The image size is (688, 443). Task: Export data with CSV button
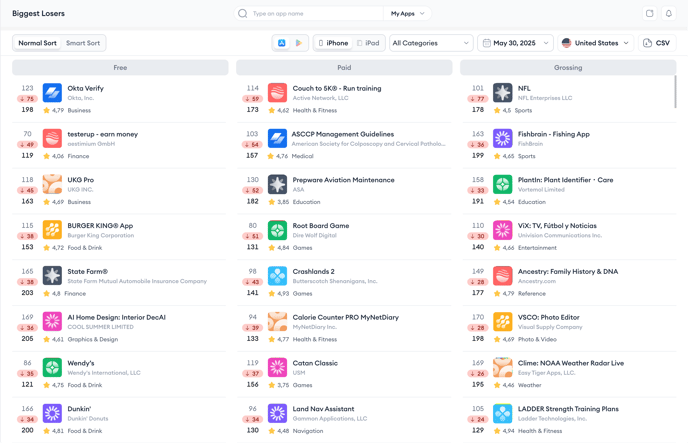[x=657, y=43]
